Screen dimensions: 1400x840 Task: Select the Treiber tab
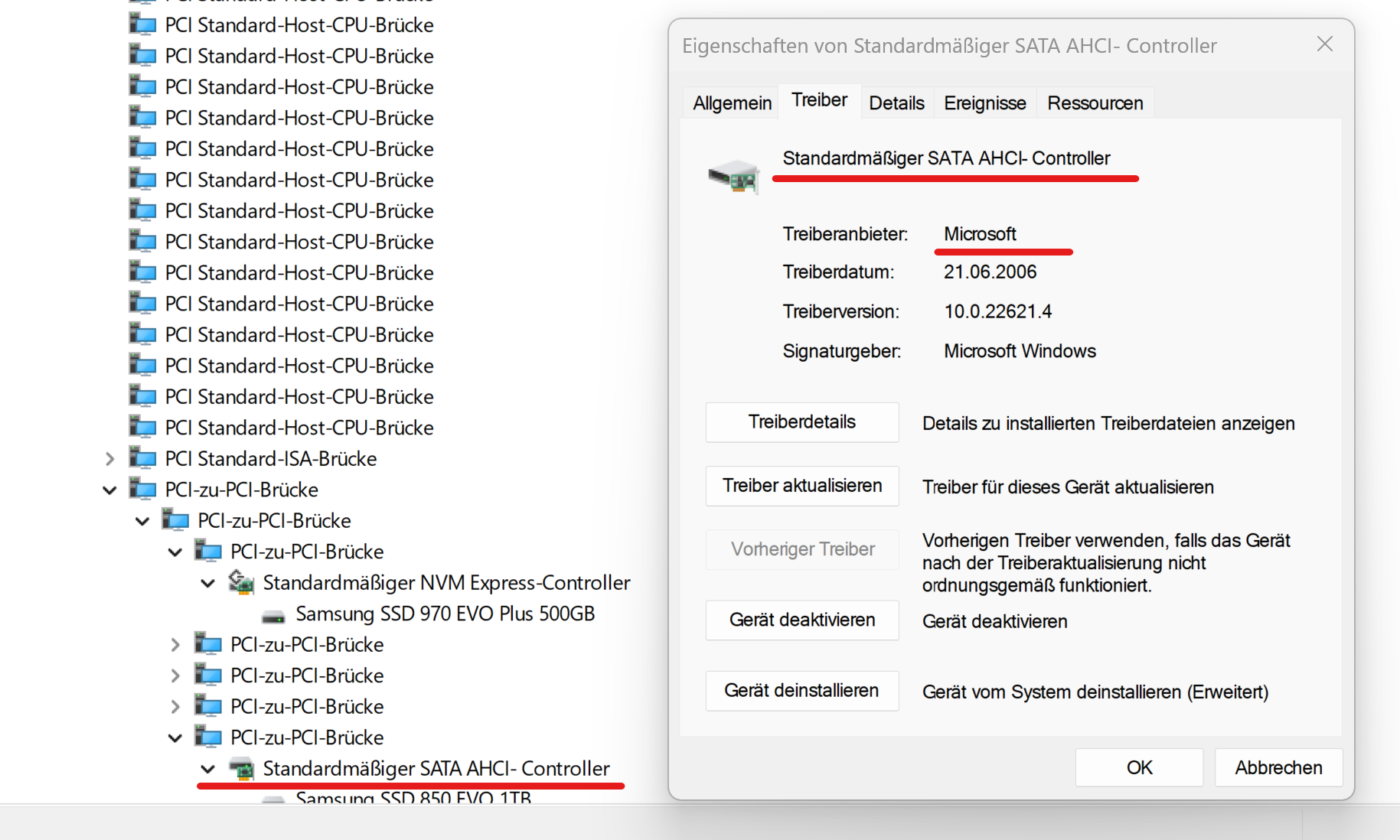click(819, 100)
